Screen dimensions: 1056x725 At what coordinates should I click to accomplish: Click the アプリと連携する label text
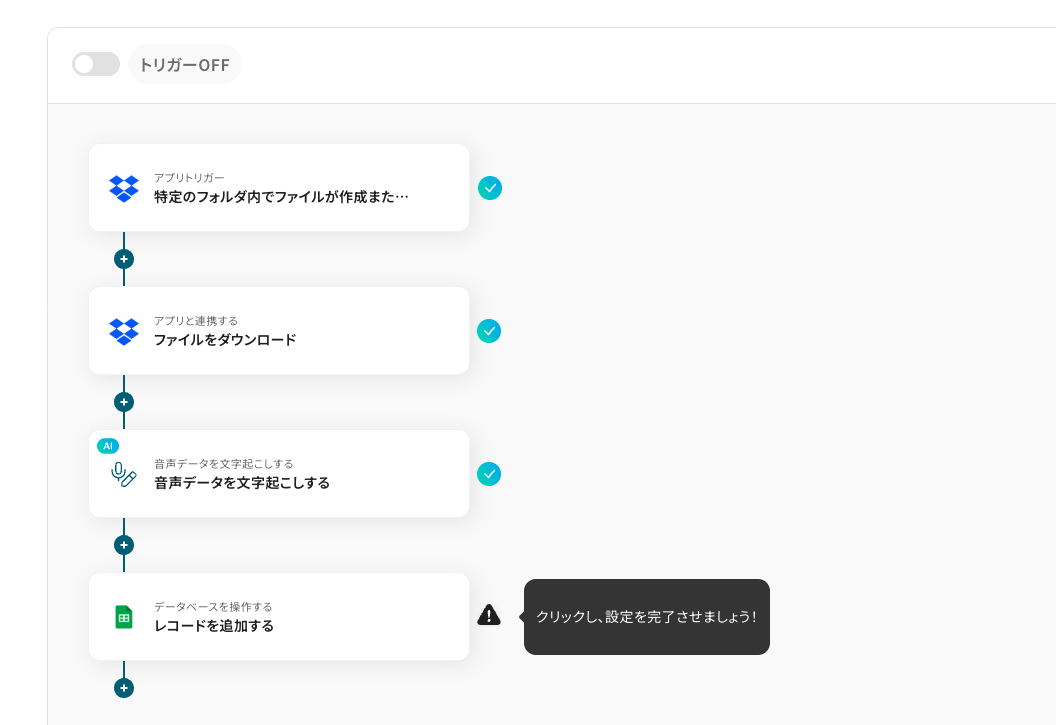196,320
